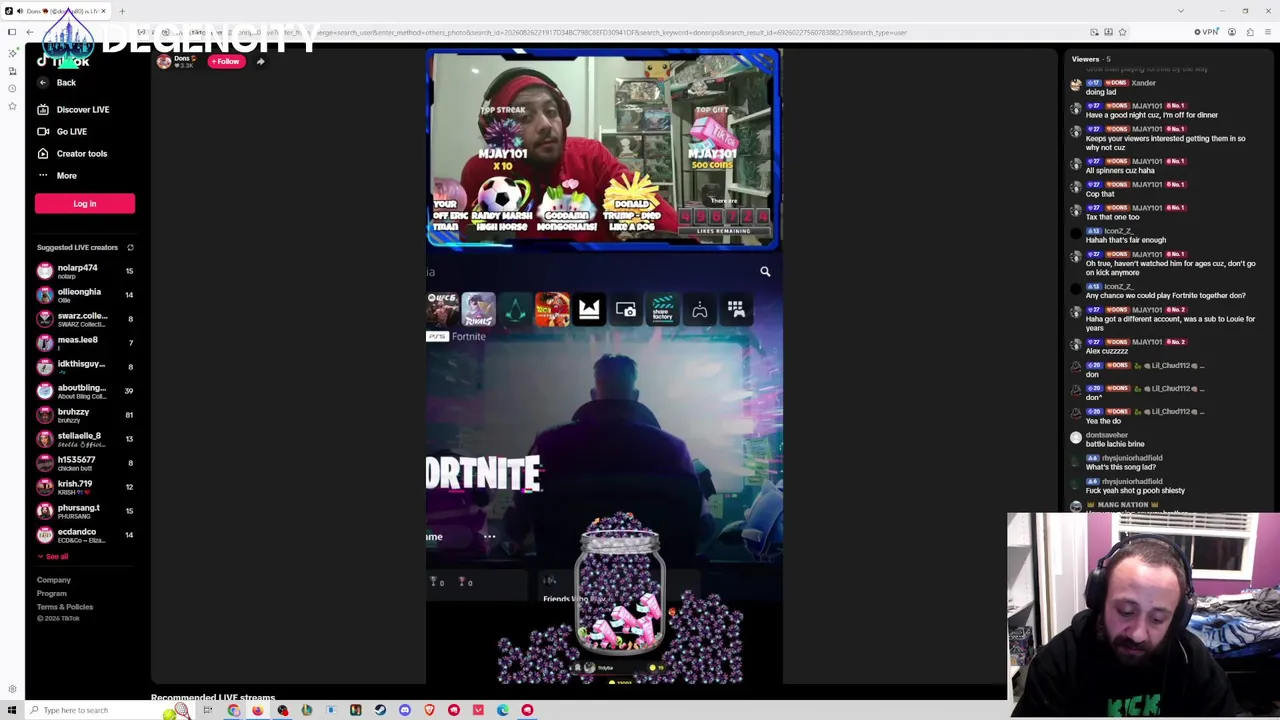
Task: Open the Viewers list header
Action: pos(1090,59)
